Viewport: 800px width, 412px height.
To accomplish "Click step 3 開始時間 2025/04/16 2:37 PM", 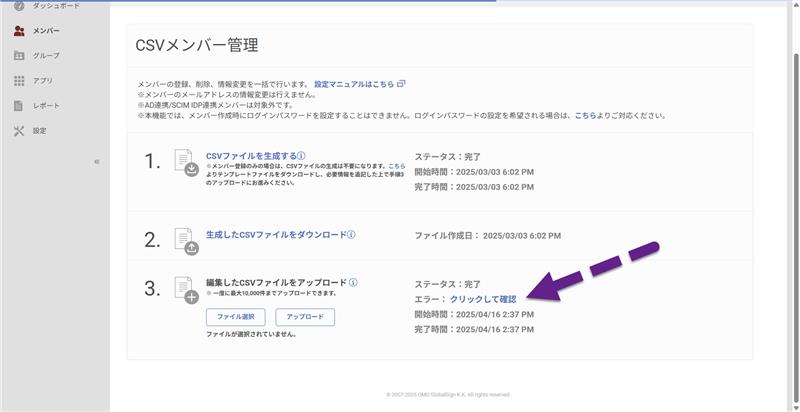I will tap(474, 315).
